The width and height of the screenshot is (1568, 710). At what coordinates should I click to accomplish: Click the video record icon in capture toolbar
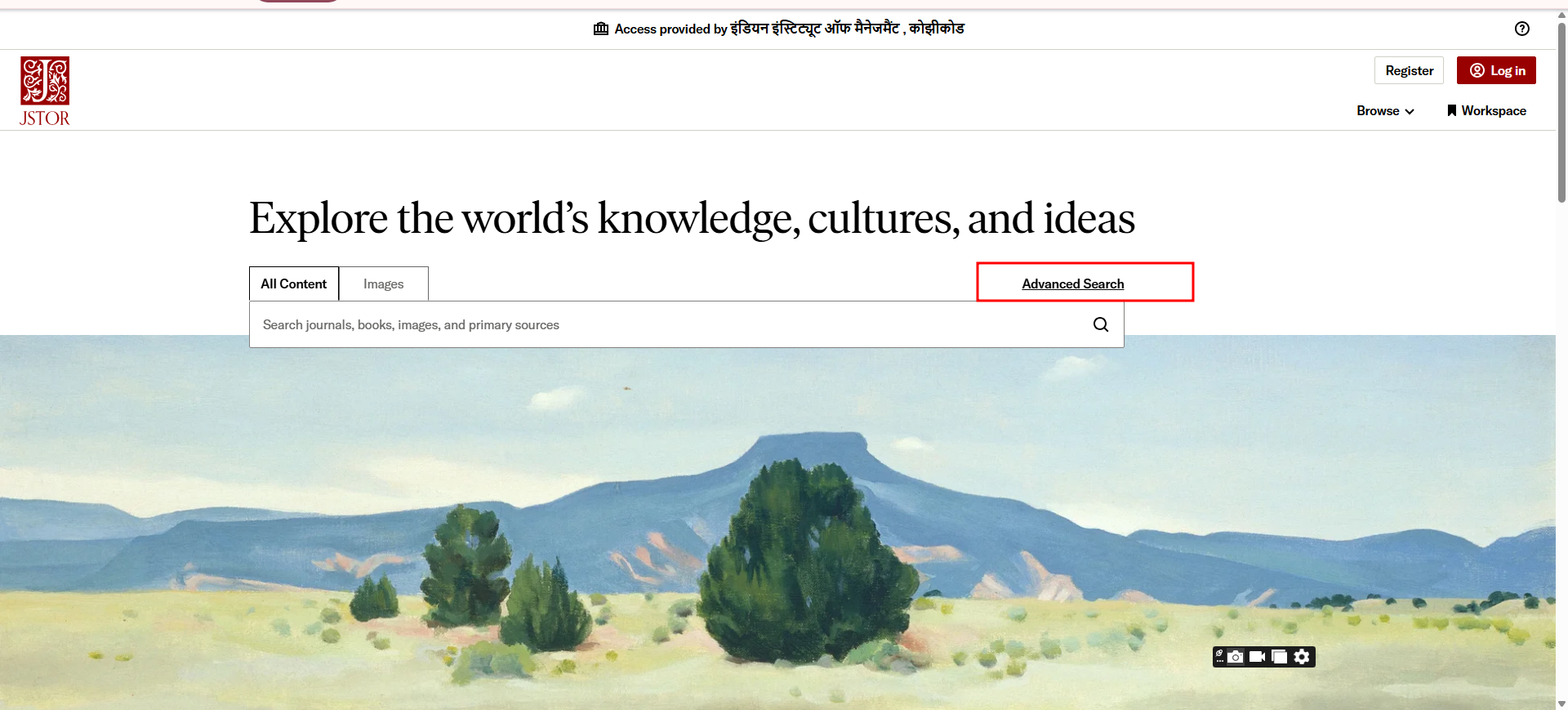click(x=1258, y=657)
